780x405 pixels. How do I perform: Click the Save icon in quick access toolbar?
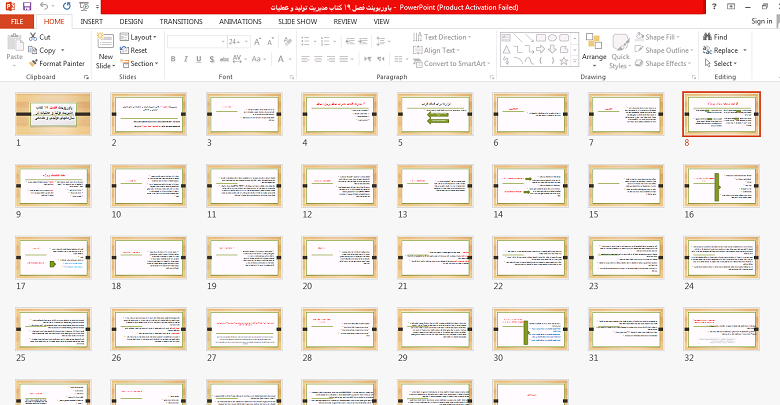(27, 6)
